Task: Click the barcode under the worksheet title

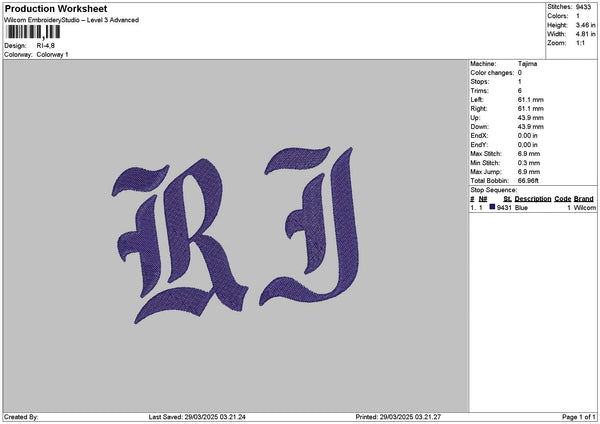Action: click(32, 33)
